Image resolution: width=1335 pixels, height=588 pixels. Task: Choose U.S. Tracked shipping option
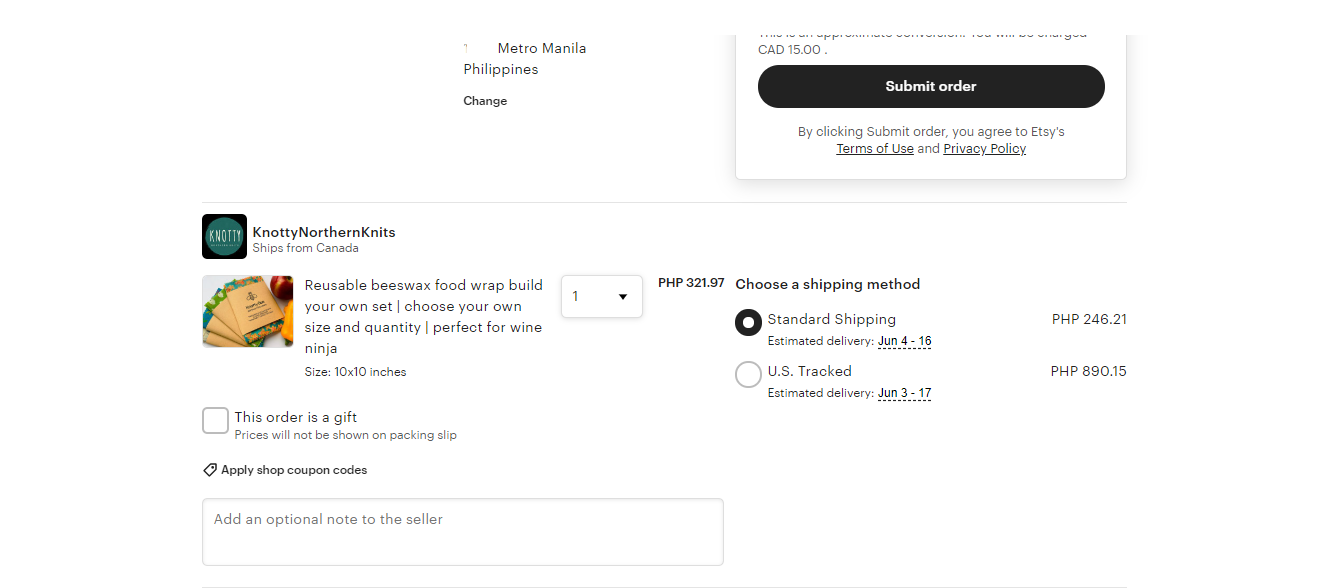click(x=748, y=375)
